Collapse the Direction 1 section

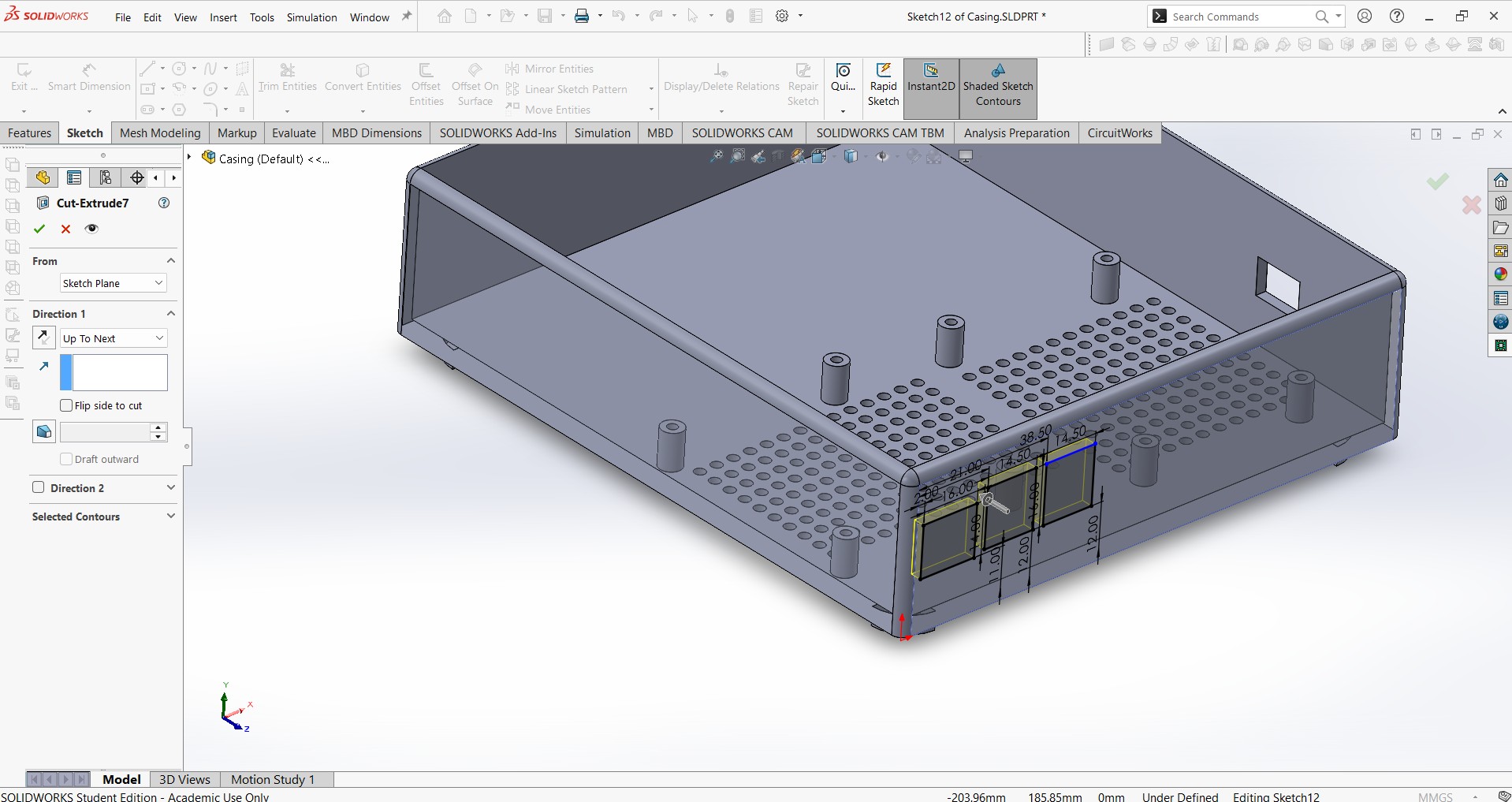(x=171, y=314)
